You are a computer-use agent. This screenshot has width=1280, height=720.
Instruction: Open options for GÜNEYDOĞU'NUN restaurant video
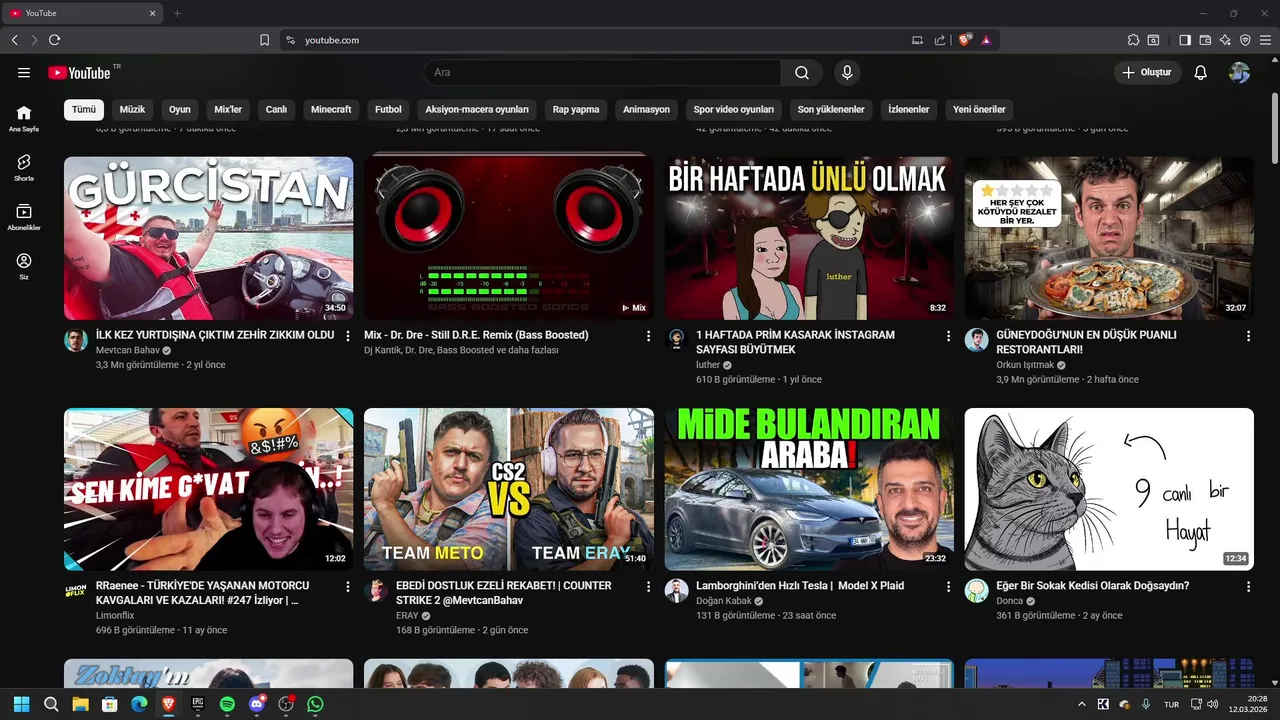pyautogui.click(x=1248, y=336)
